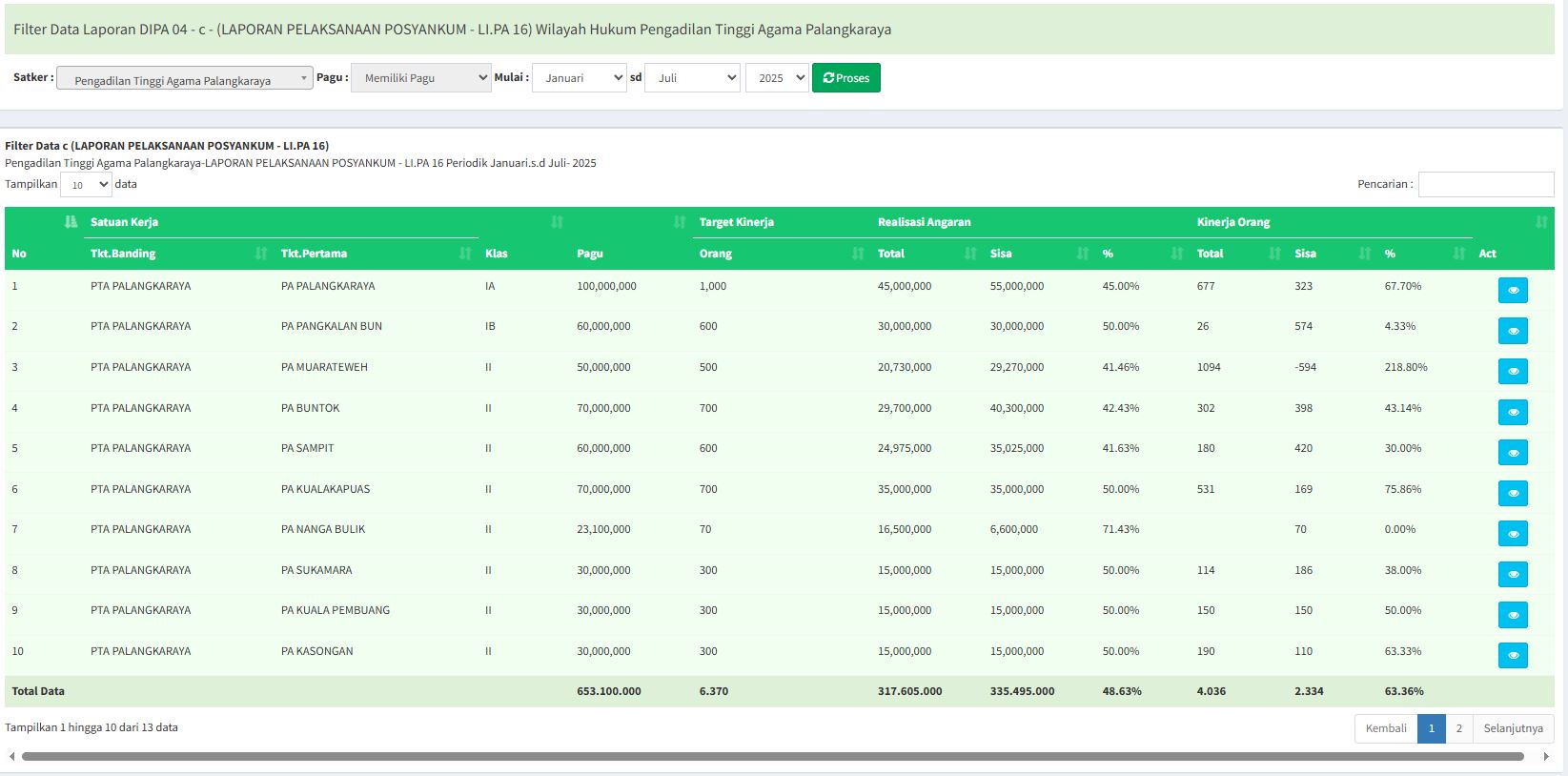View details for PA NANGA BULIK row
Screen dimensions: 1568x776
point(1513,533)
